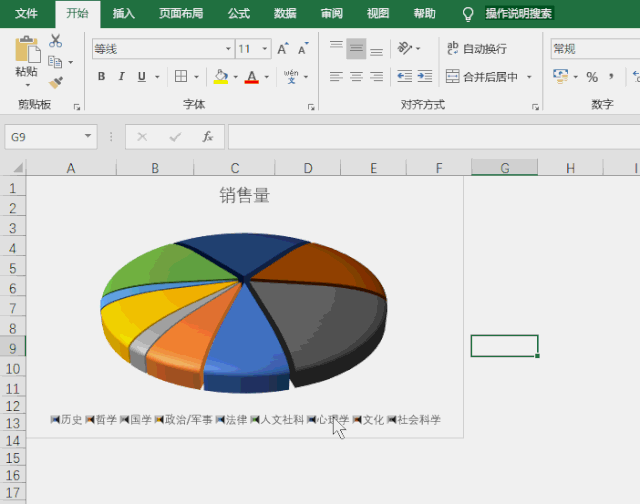Switch to the 插入 tab
The image size is (640, 504).
pyautogui.click(x=124, y=13)
